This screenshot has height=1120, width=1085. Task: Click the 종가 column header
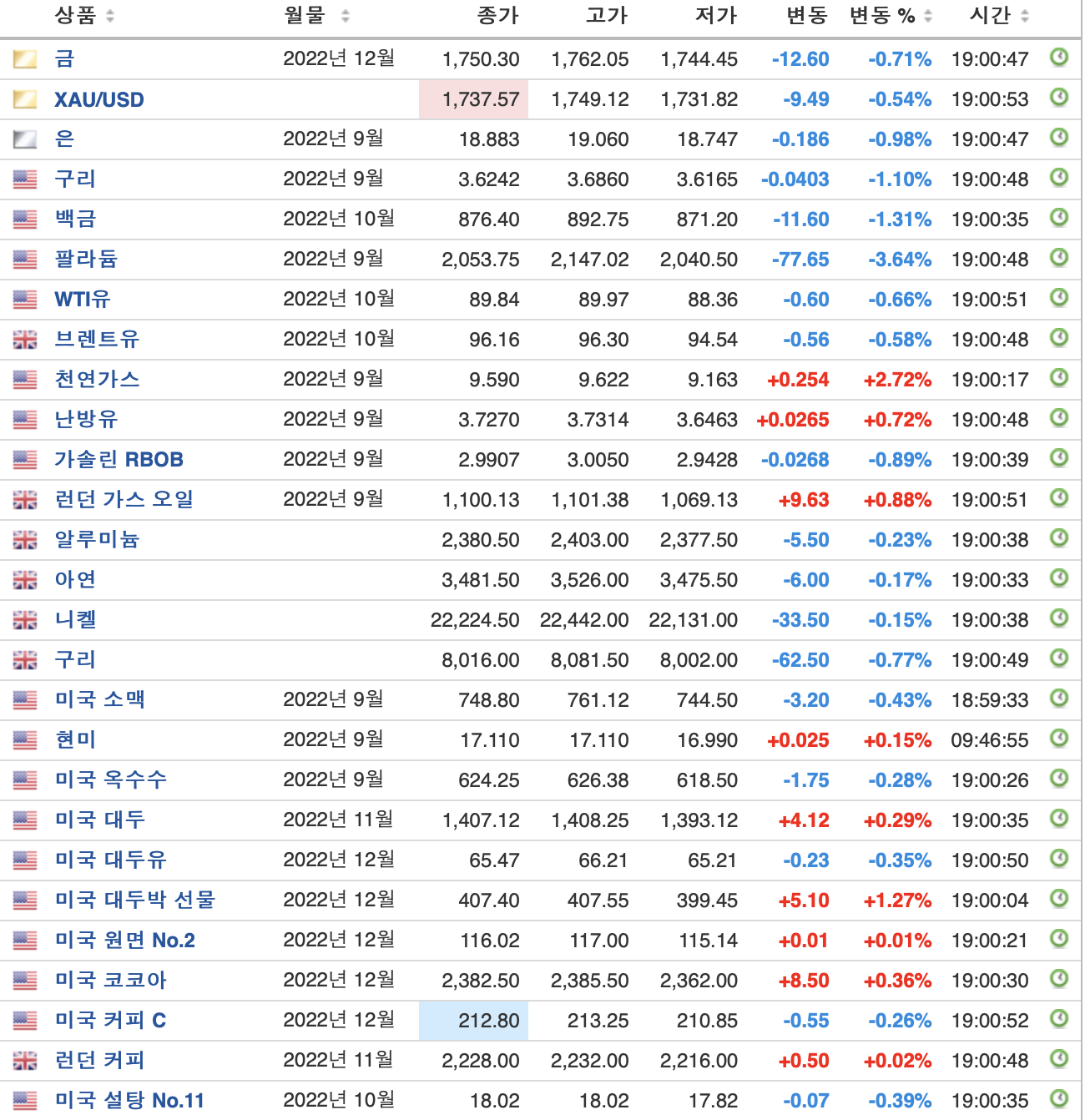point(498,16)
